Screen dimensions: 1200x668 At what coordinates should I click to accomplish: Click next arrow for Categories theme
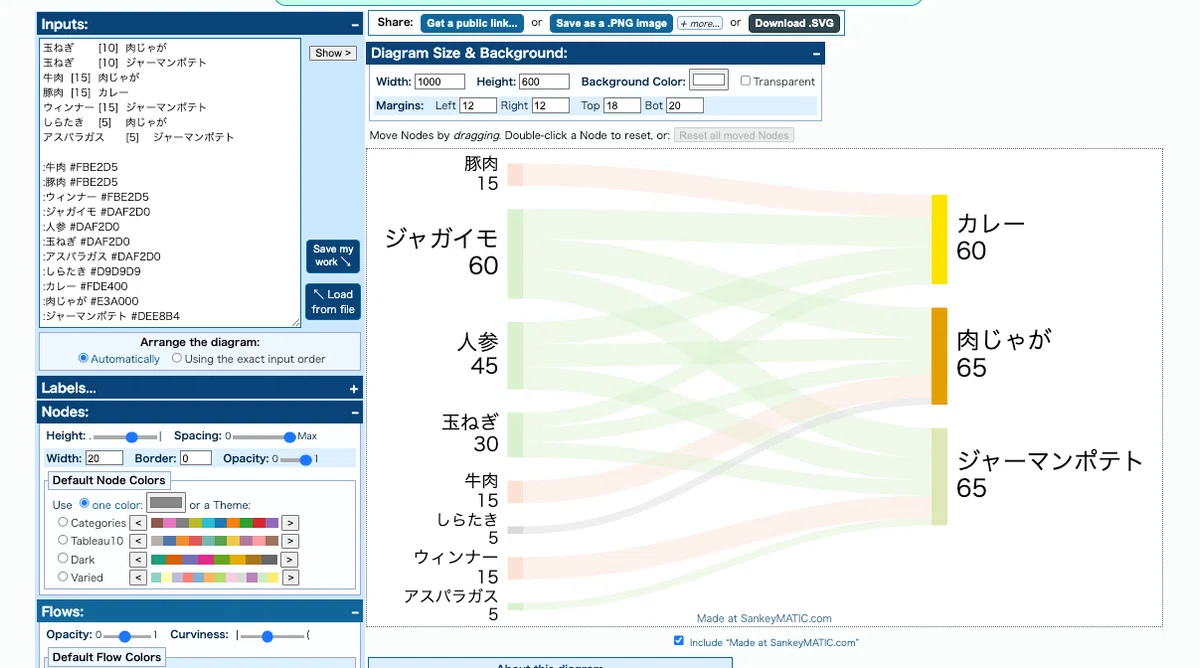click(x=290, y=523)
